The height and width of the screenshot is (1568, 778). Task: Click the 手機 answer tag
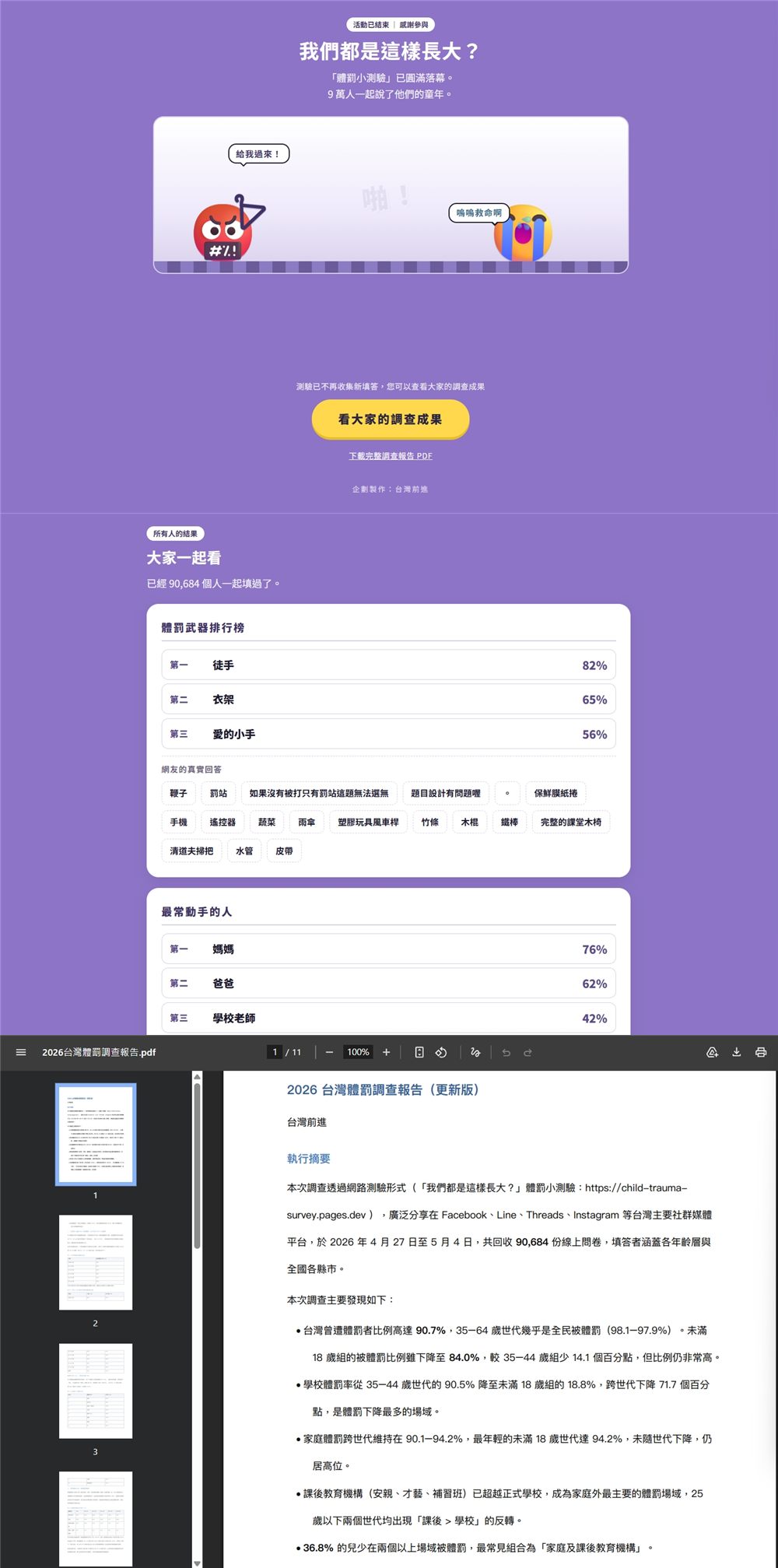178,822
